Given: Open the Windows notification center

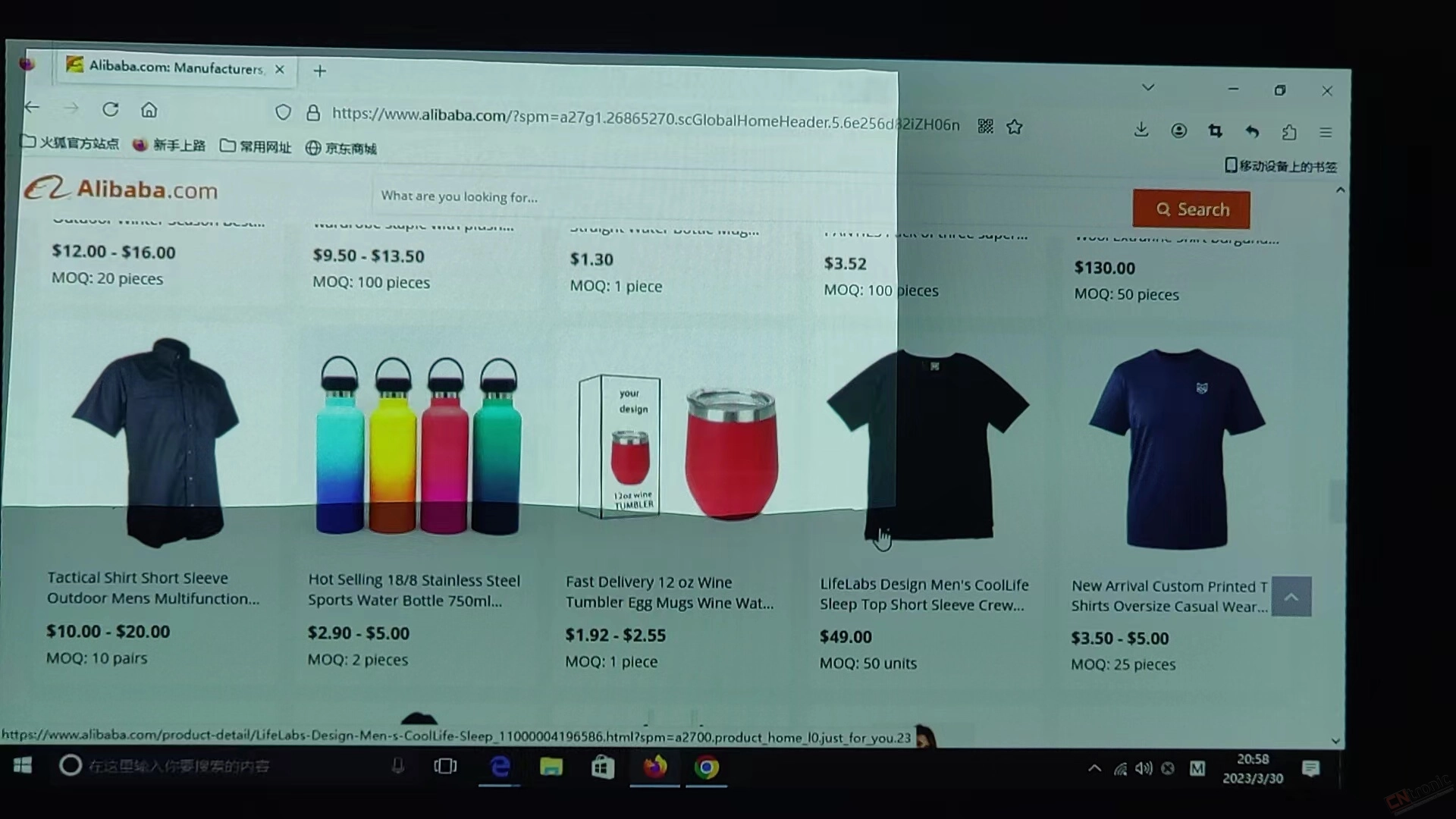Looking at the screenshot, I should [x=1310, y=769].
